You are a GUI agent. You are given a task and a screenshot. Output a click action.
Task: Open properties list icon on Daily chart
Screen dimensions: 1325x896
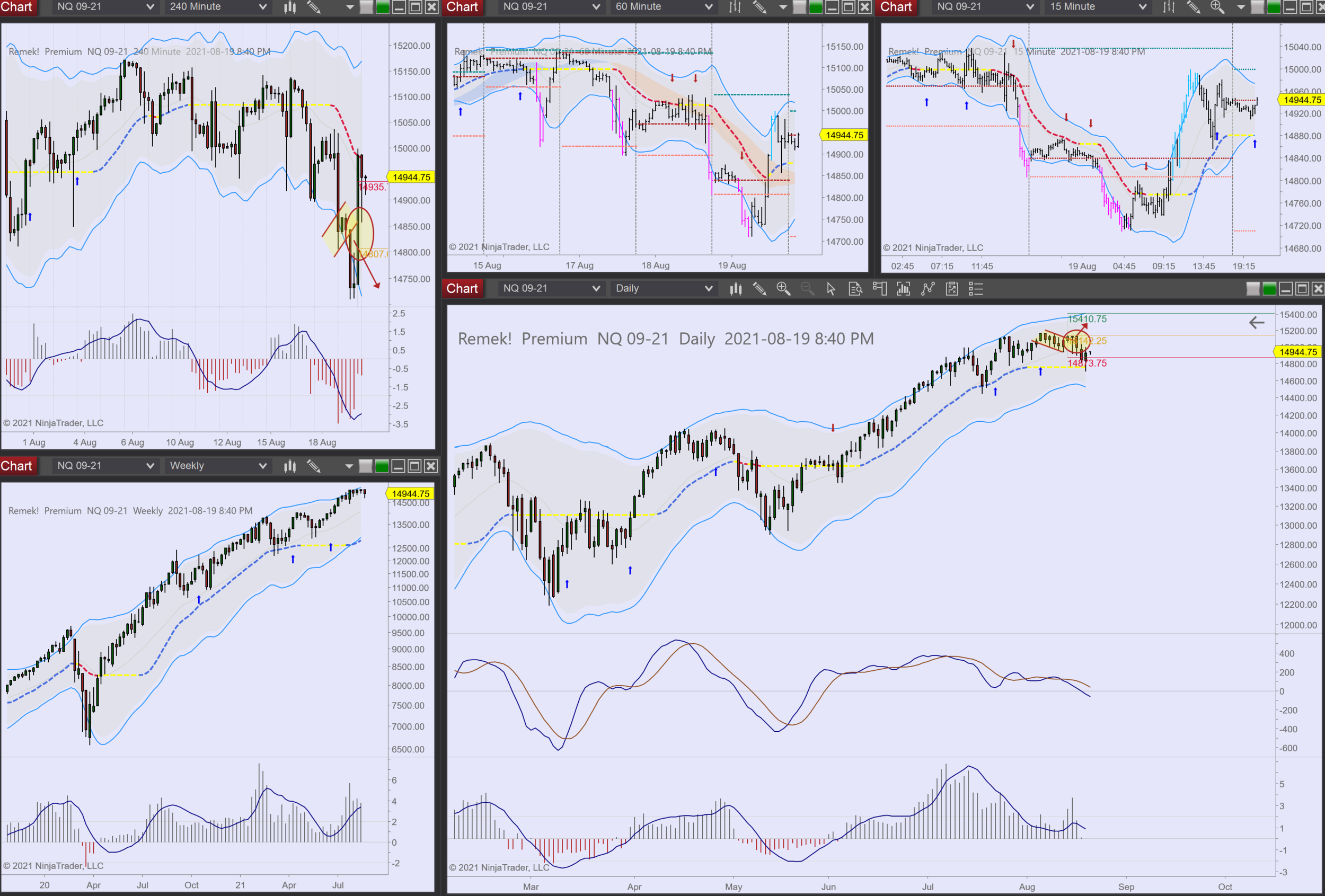coord(976,289)
